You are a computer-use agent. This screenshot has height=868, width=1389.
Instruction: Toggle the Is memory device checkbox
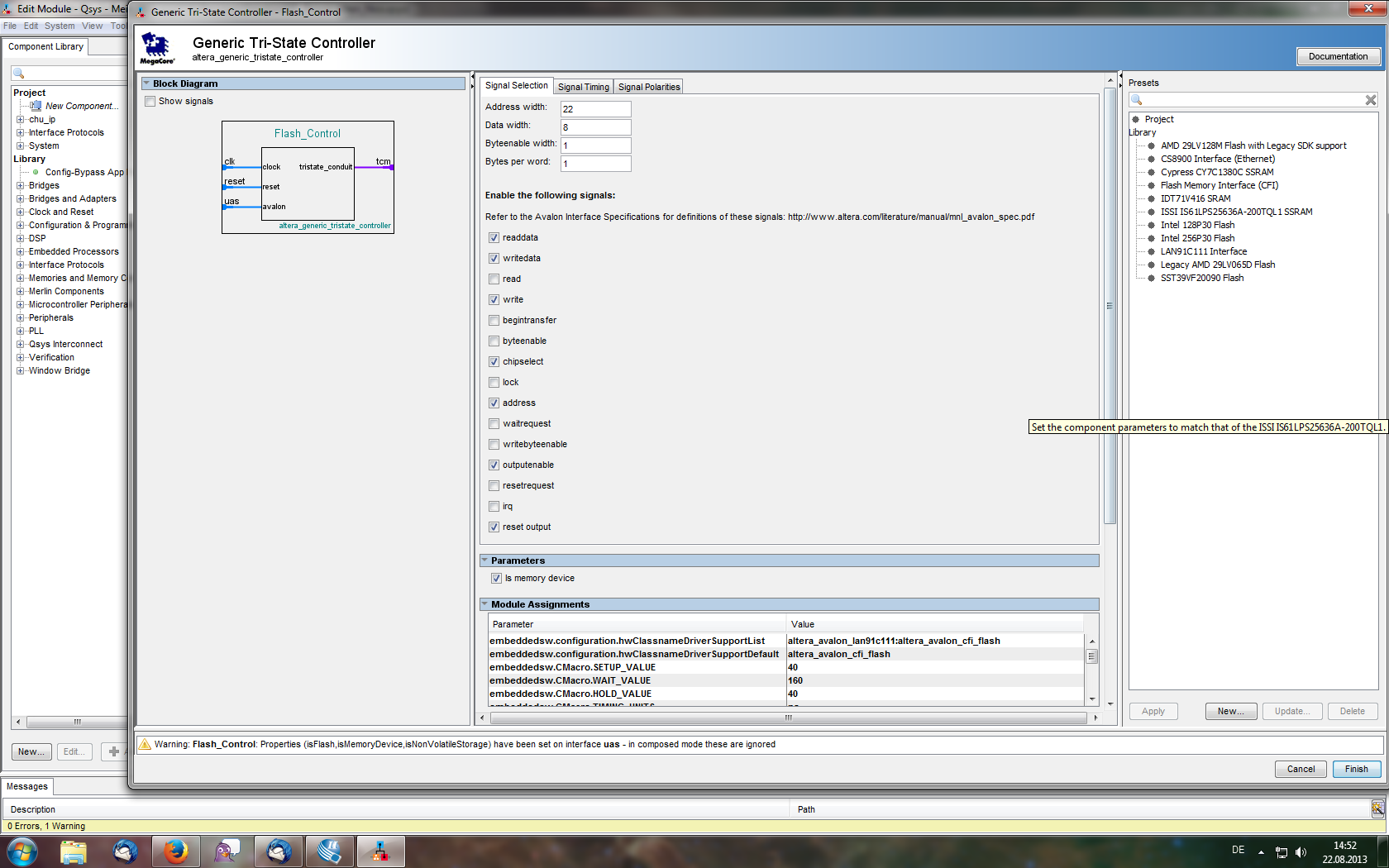click(x=496, y=578)
